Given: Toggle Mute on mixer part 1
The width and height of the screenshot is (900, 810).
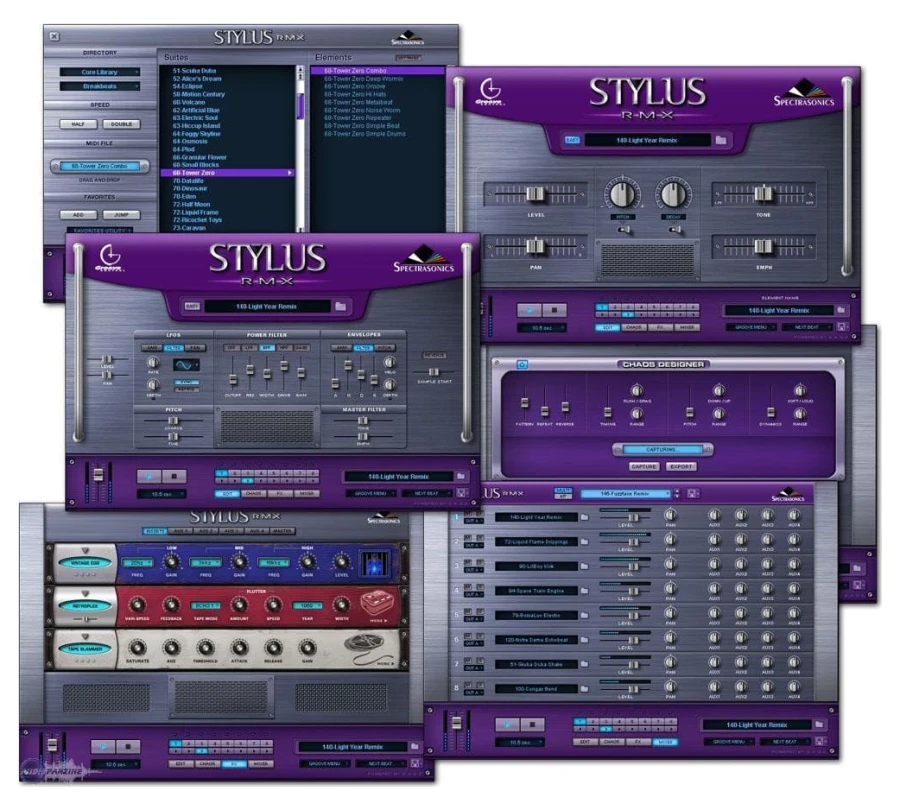Looking at the screenshot, I should [x=469, y=513].
